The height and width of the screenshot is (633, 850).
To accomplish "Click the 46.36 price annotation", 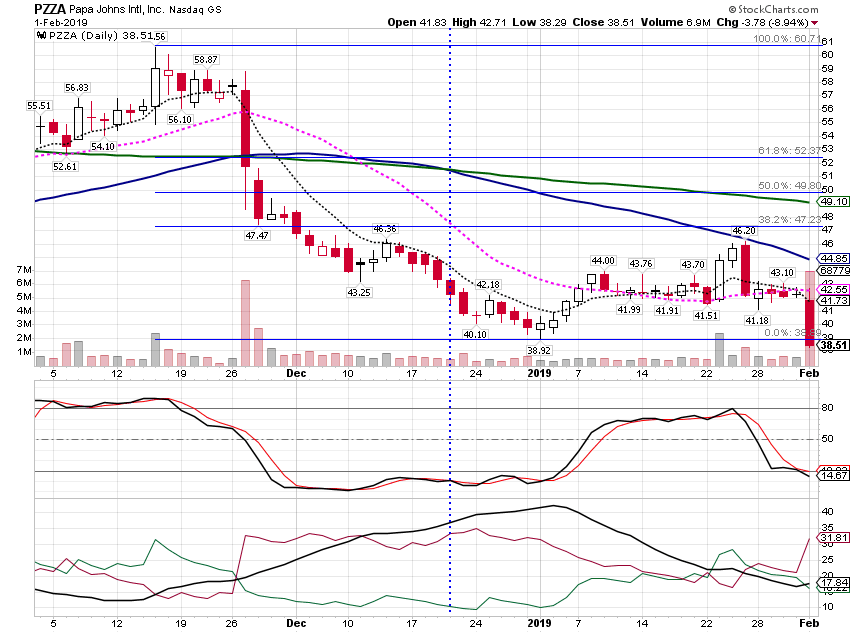I will pos(385,229).
